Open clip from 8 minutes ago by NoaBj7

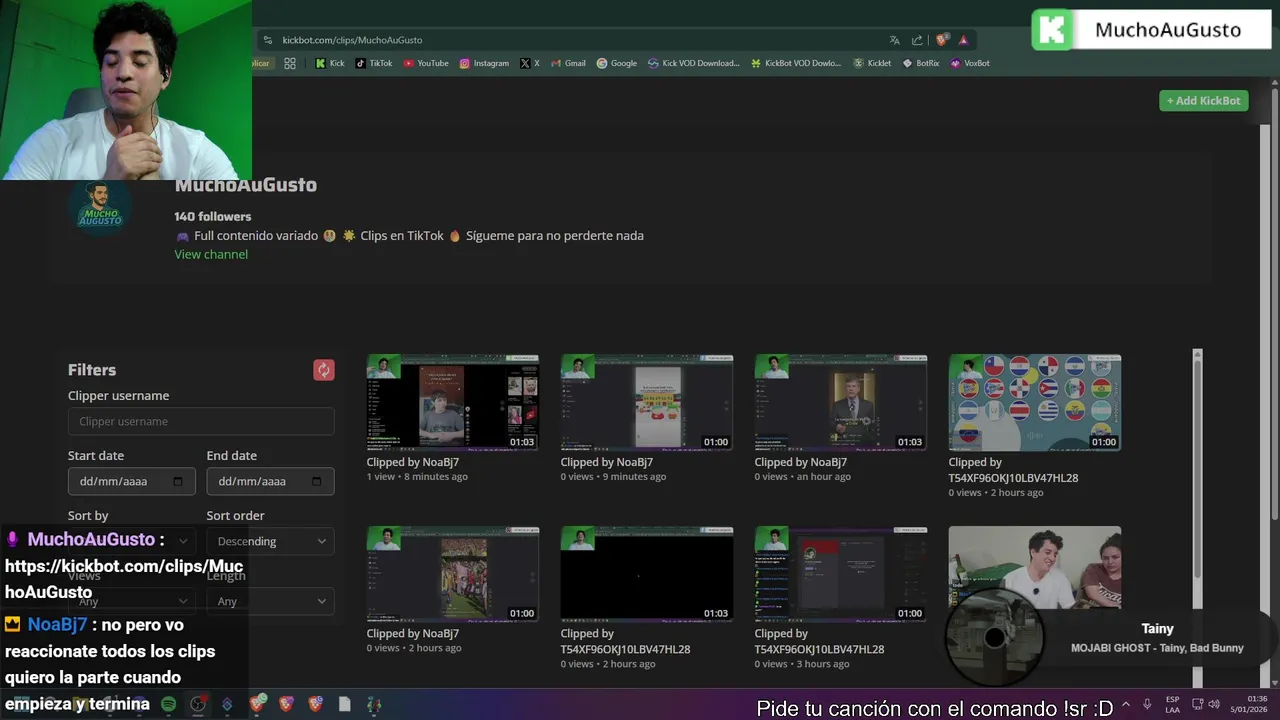(453, 402)
